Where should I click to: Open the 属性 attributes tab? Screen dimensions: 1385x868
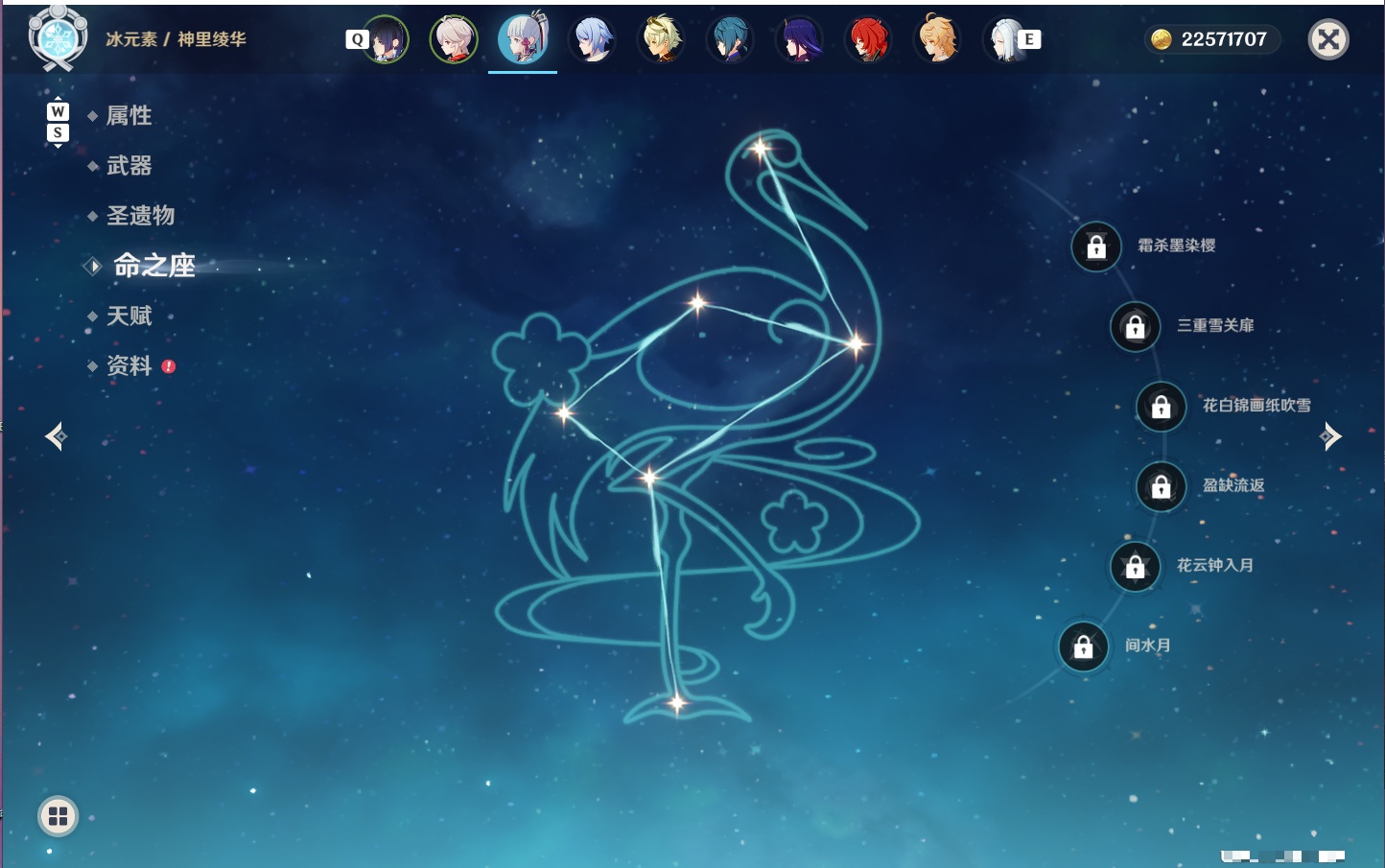(129, 116)
